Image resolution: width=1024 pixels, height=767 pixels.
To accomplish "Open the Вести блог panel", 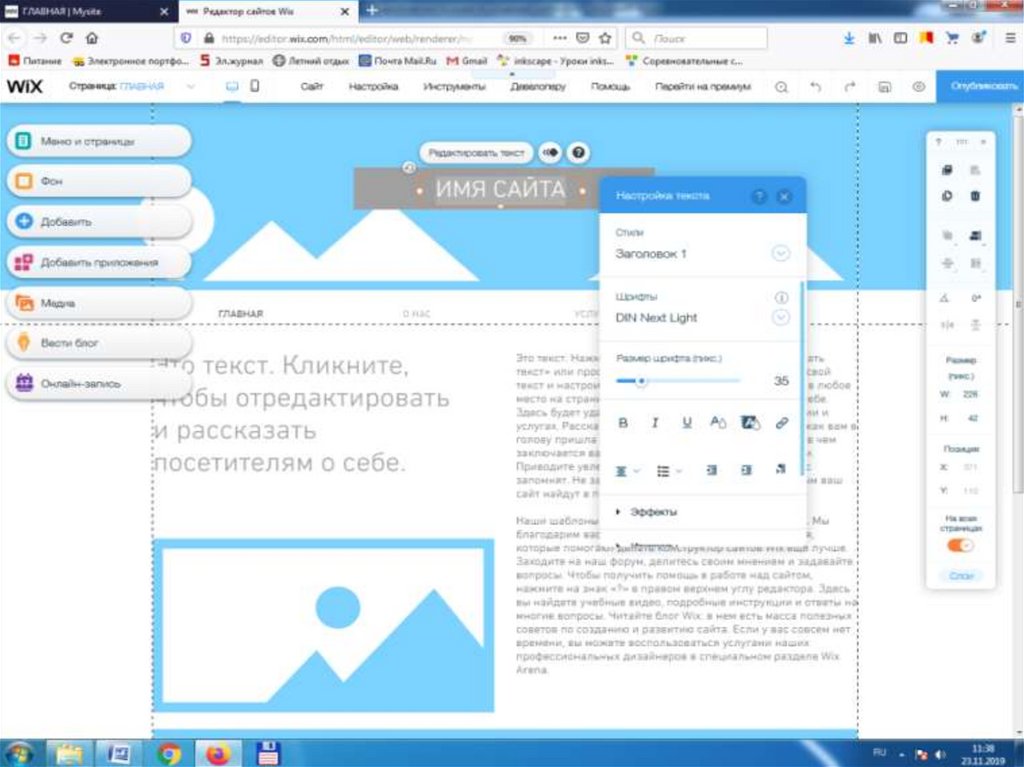I will [x=99, y=343].
